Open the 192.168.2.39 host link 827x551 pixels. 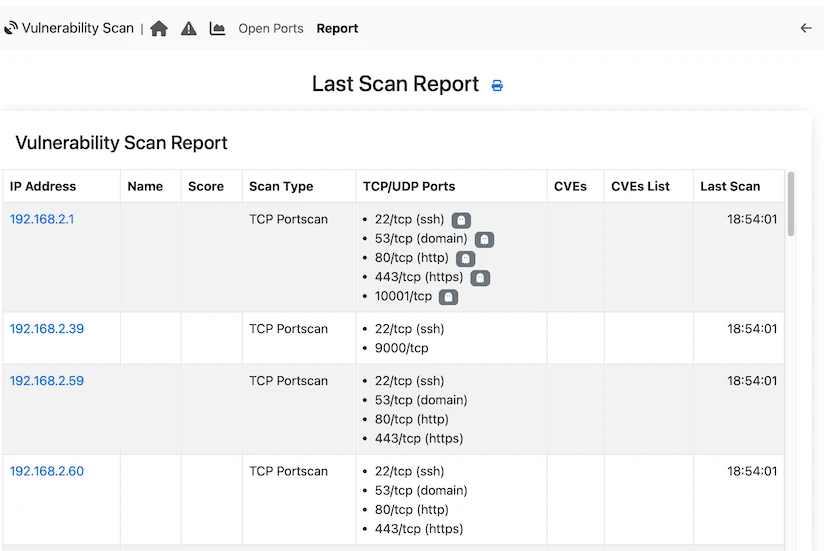(47, 328)
